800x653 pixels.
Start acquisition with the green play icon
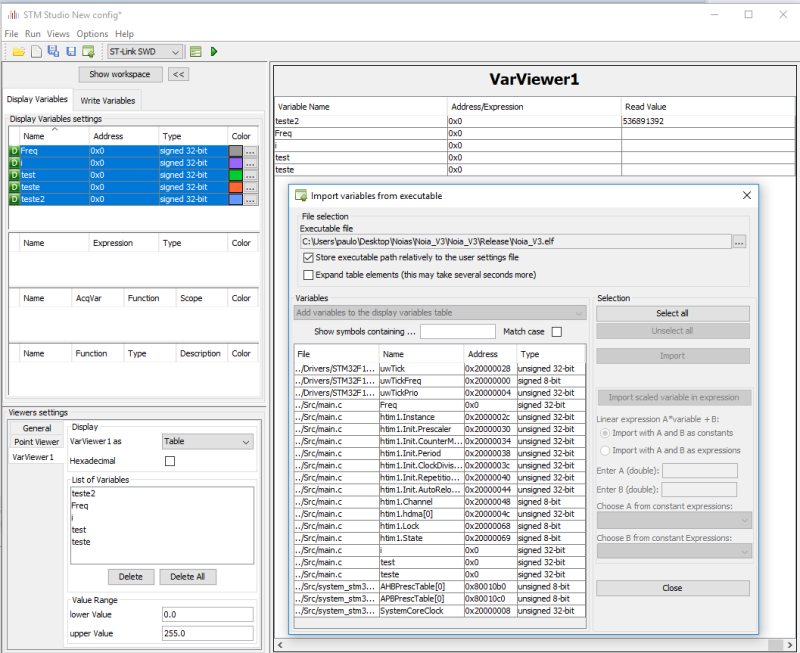pyautogui.click(x=214, y=52)
